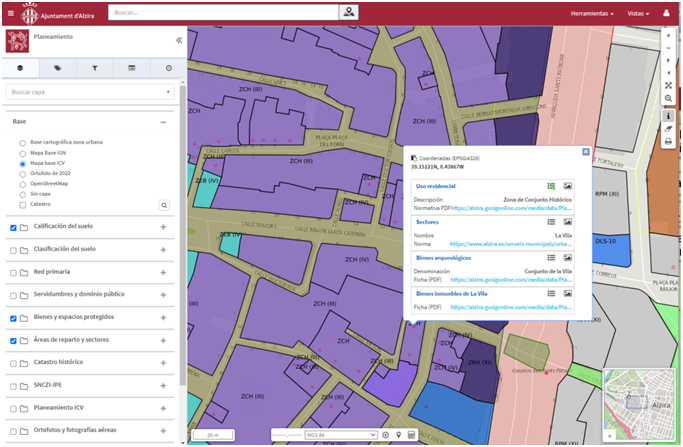Image resolution: width=683 pixels, height=447 pixels.
Task: Select the Ortofoto de 2022 base layer
Action: pos(23,173)
